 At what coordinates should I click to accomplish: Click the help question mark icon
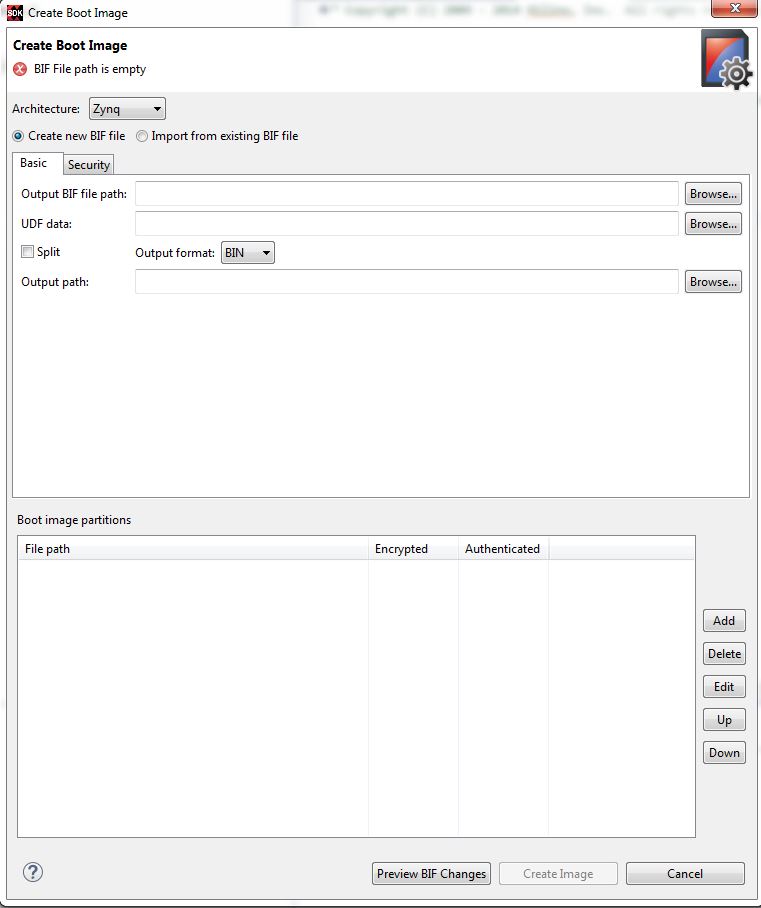pos(33,872)
